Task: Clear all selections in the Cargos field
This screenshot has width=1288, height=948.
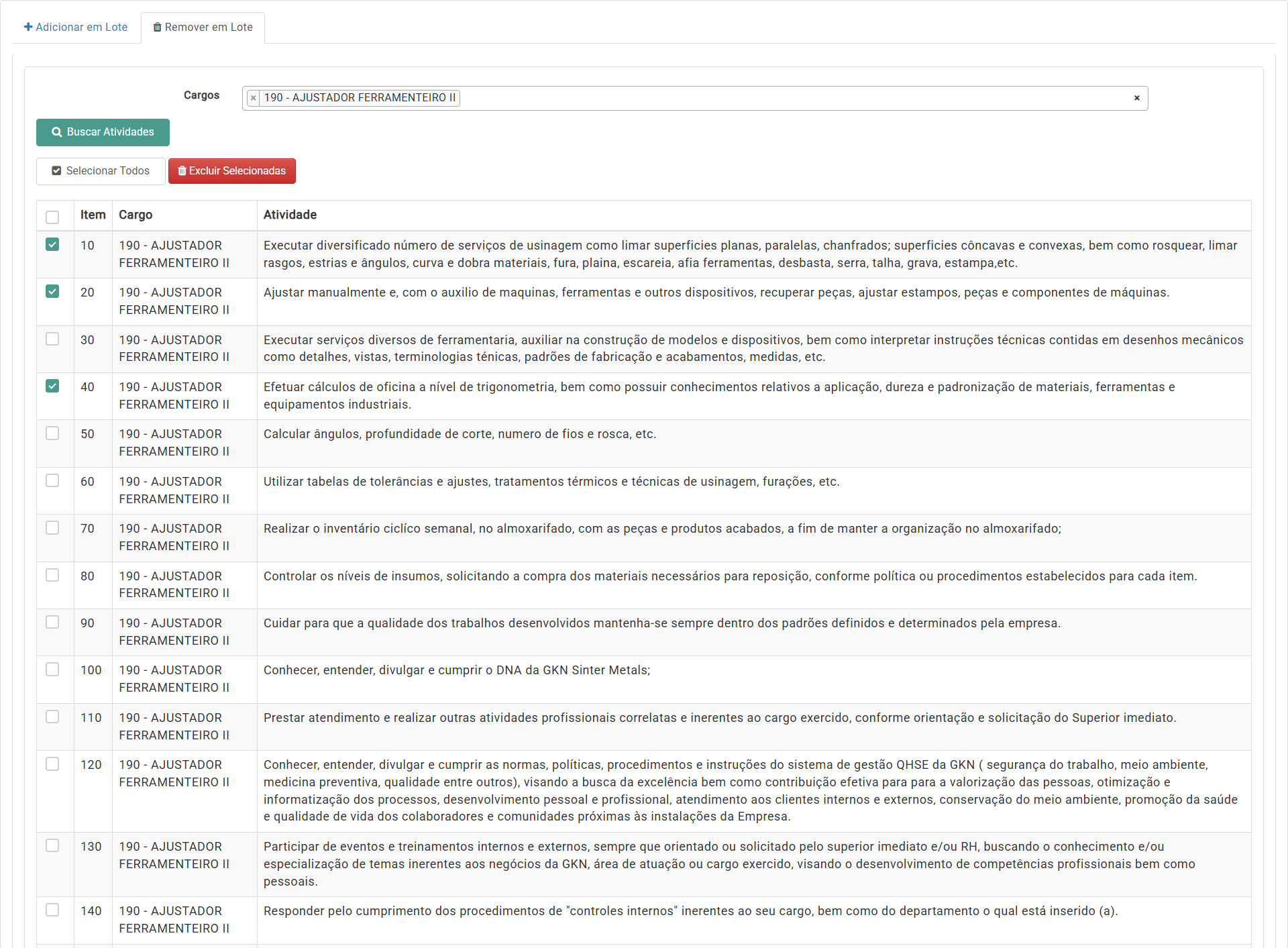Action: pyautogui.click(x=1136, y=98)
